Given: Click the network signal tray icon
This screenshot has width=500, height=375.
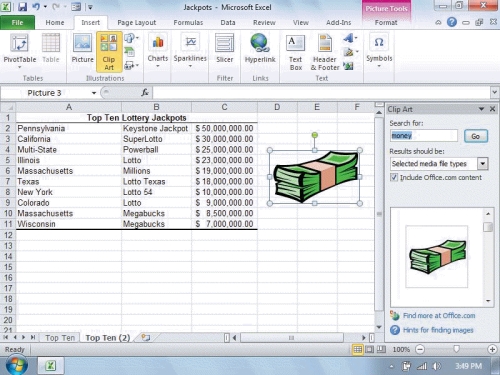Looking at the screenshot, I should coord(422,366).
